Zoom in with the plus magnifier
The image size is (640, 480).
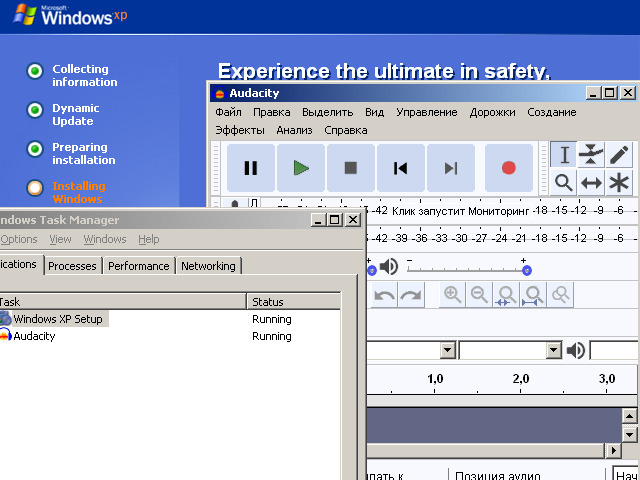tap(453, 295)
